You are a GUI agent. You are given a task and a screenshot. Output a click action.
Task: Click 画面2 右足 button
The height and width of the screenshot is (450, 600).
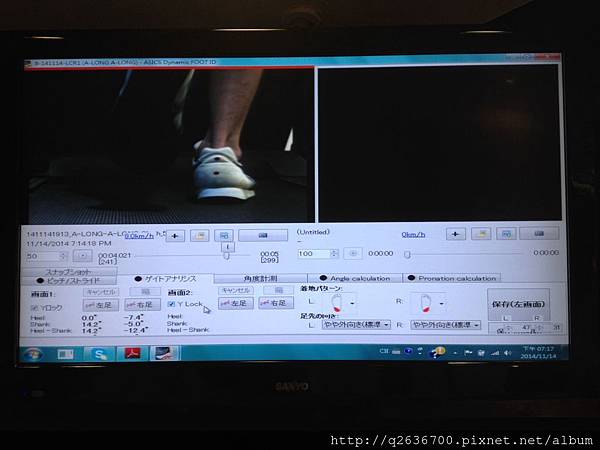click(276, 303)
